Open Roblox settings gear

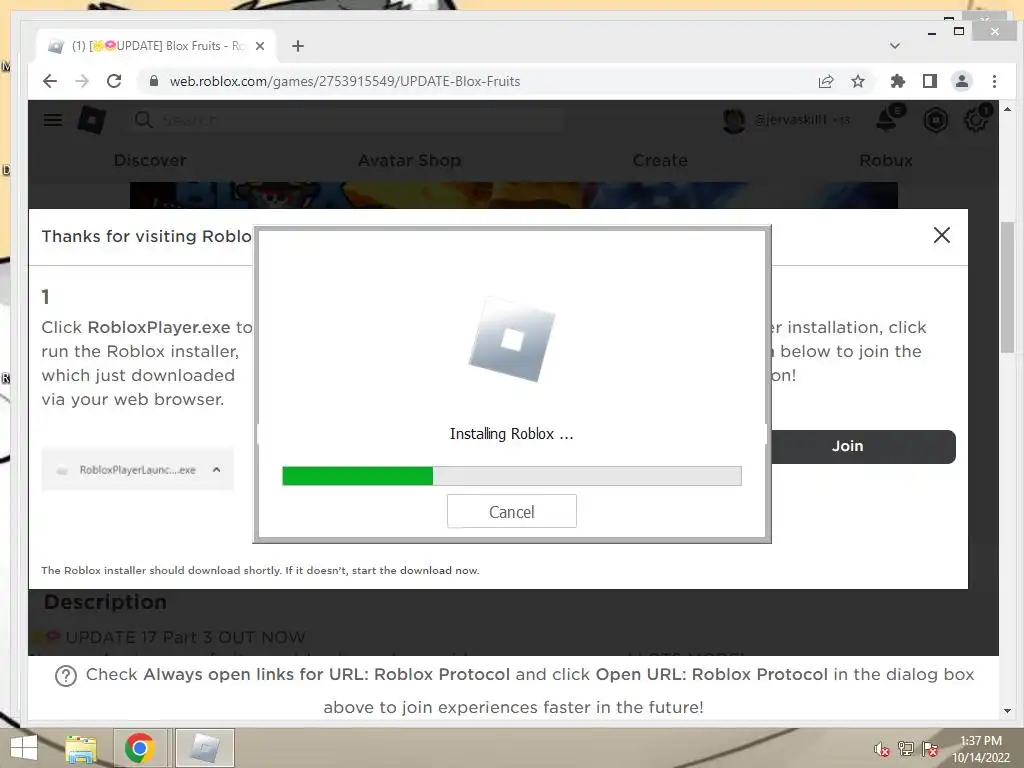[x=976, y=120]
